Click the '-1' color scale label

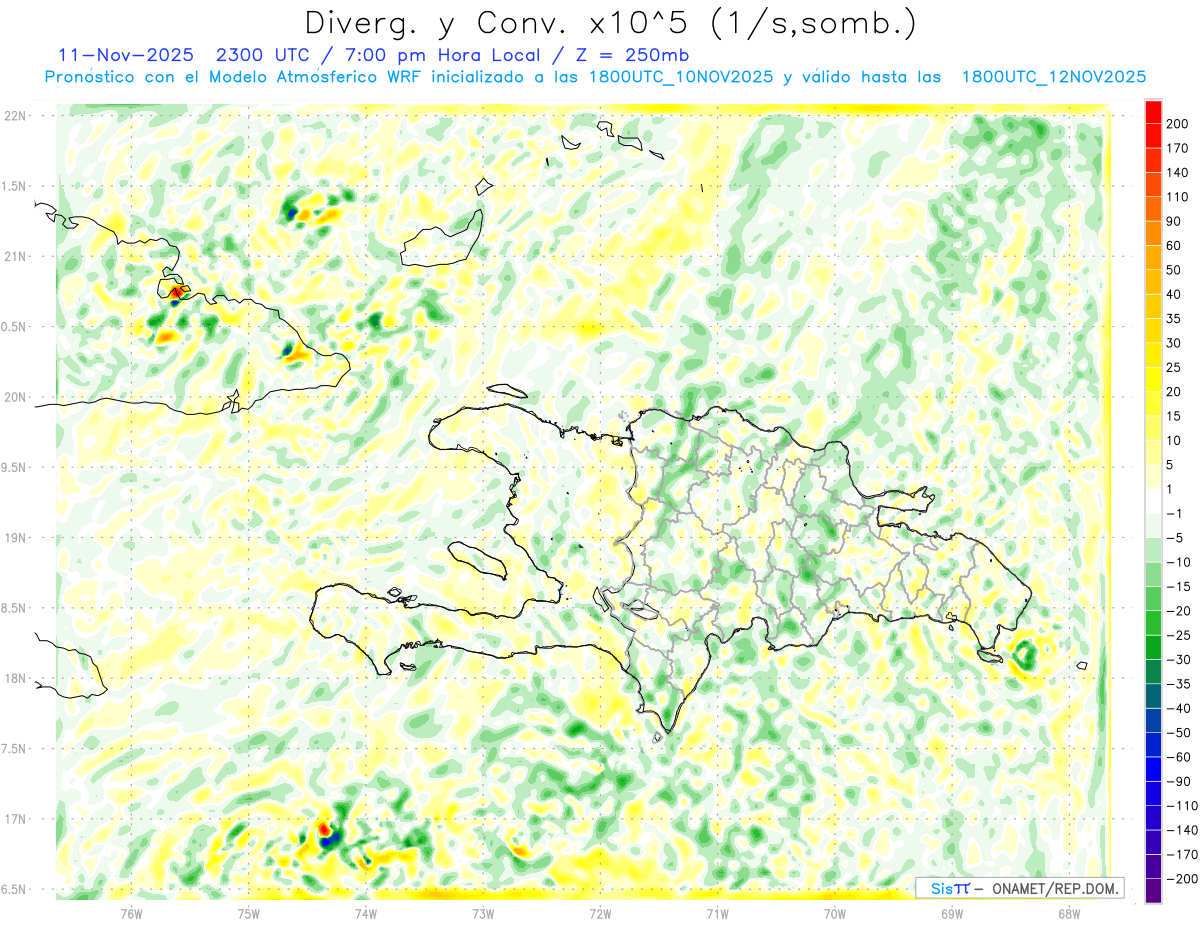tap(1176, 514)
